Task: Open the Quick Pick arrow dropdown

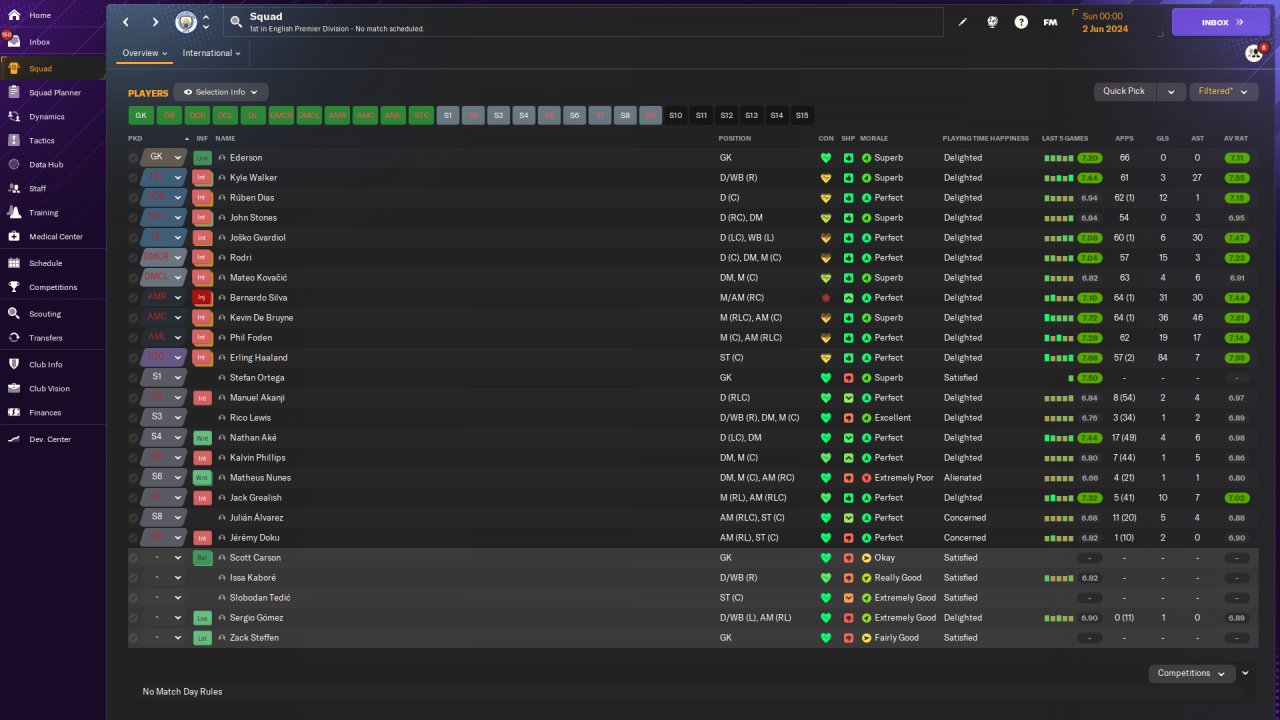Action: (1171, 91)
